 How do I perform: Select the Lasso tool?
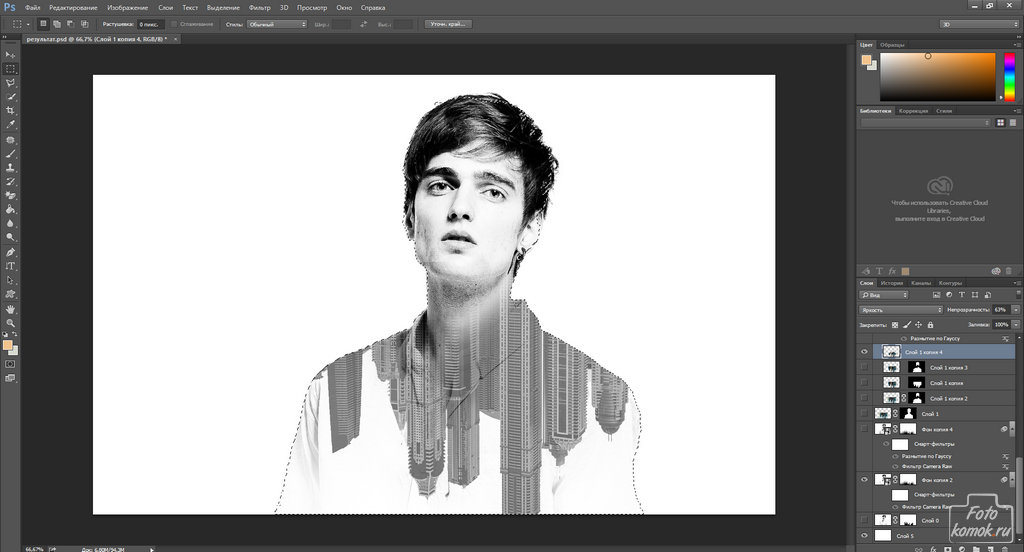point(10,83)
